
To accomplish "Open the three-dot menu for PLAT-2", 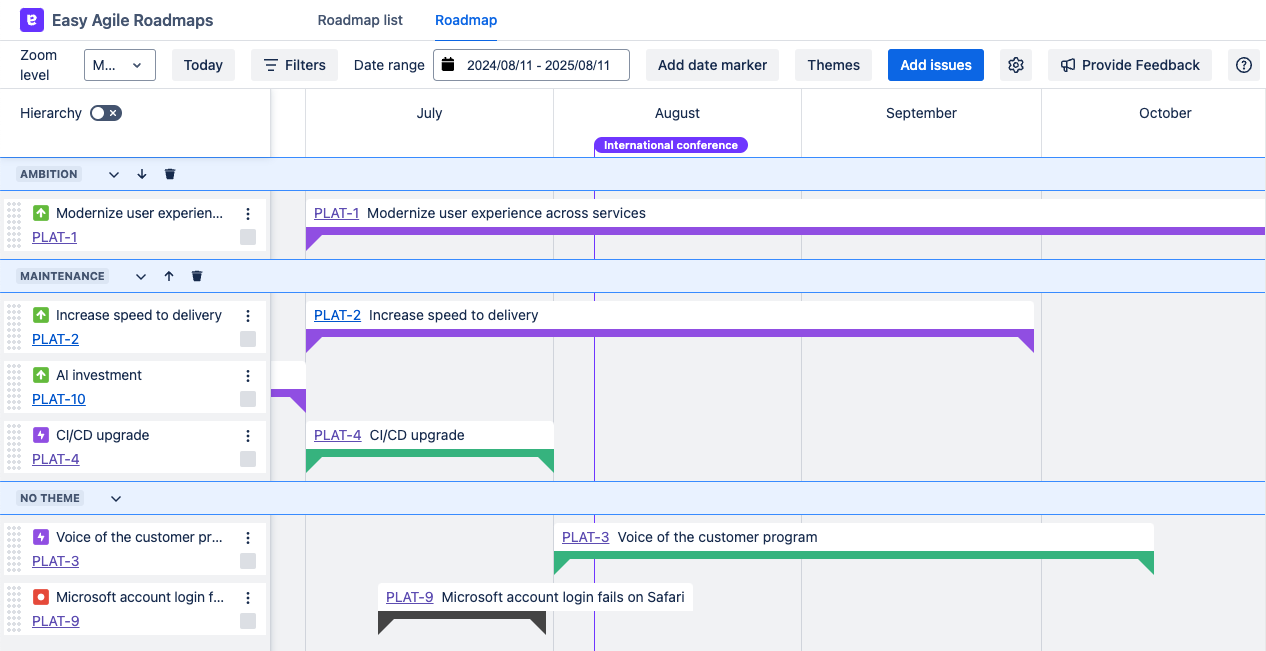I will coord(248,315).
